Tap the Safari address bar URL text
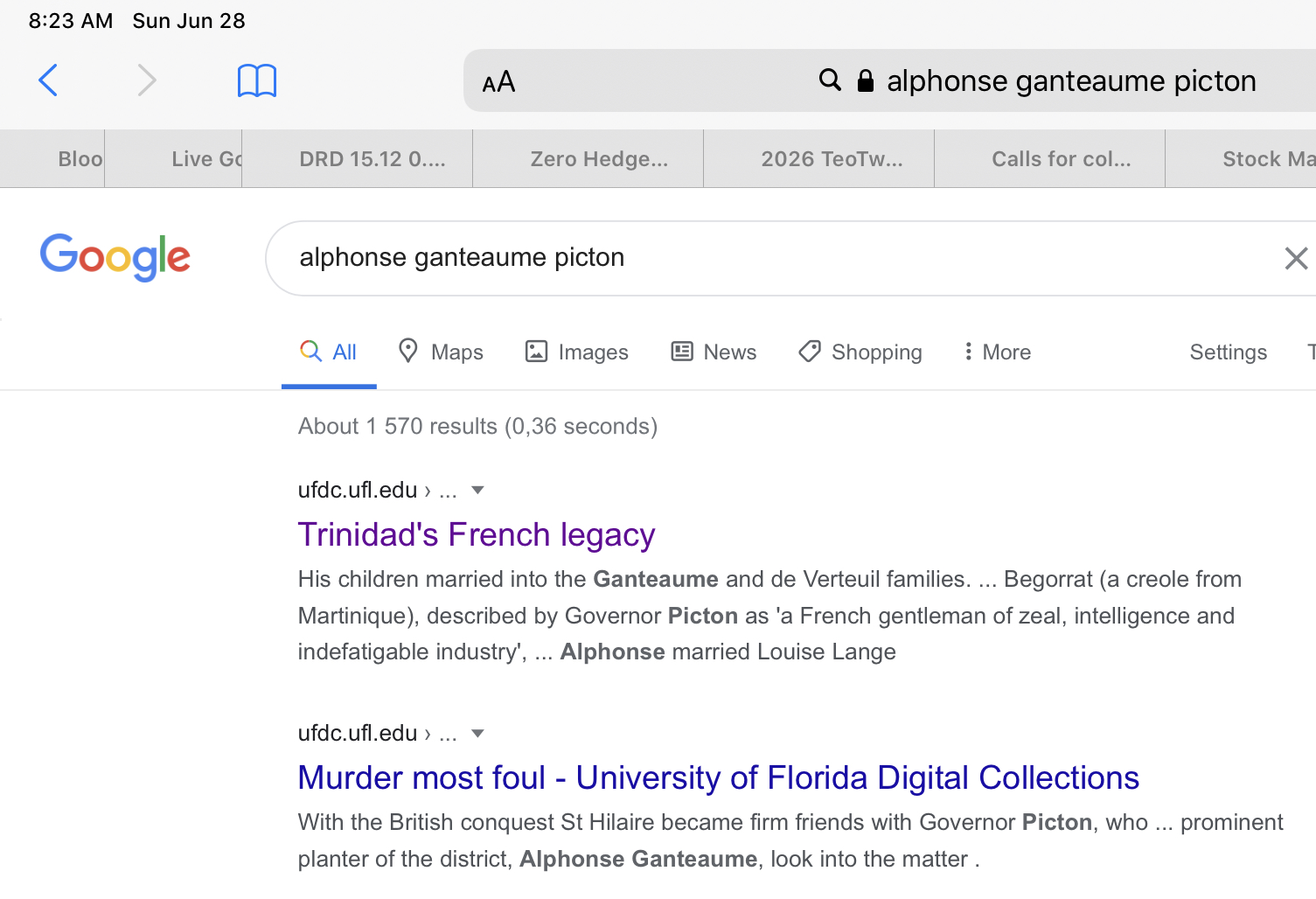 click(x=1070, y=80)
